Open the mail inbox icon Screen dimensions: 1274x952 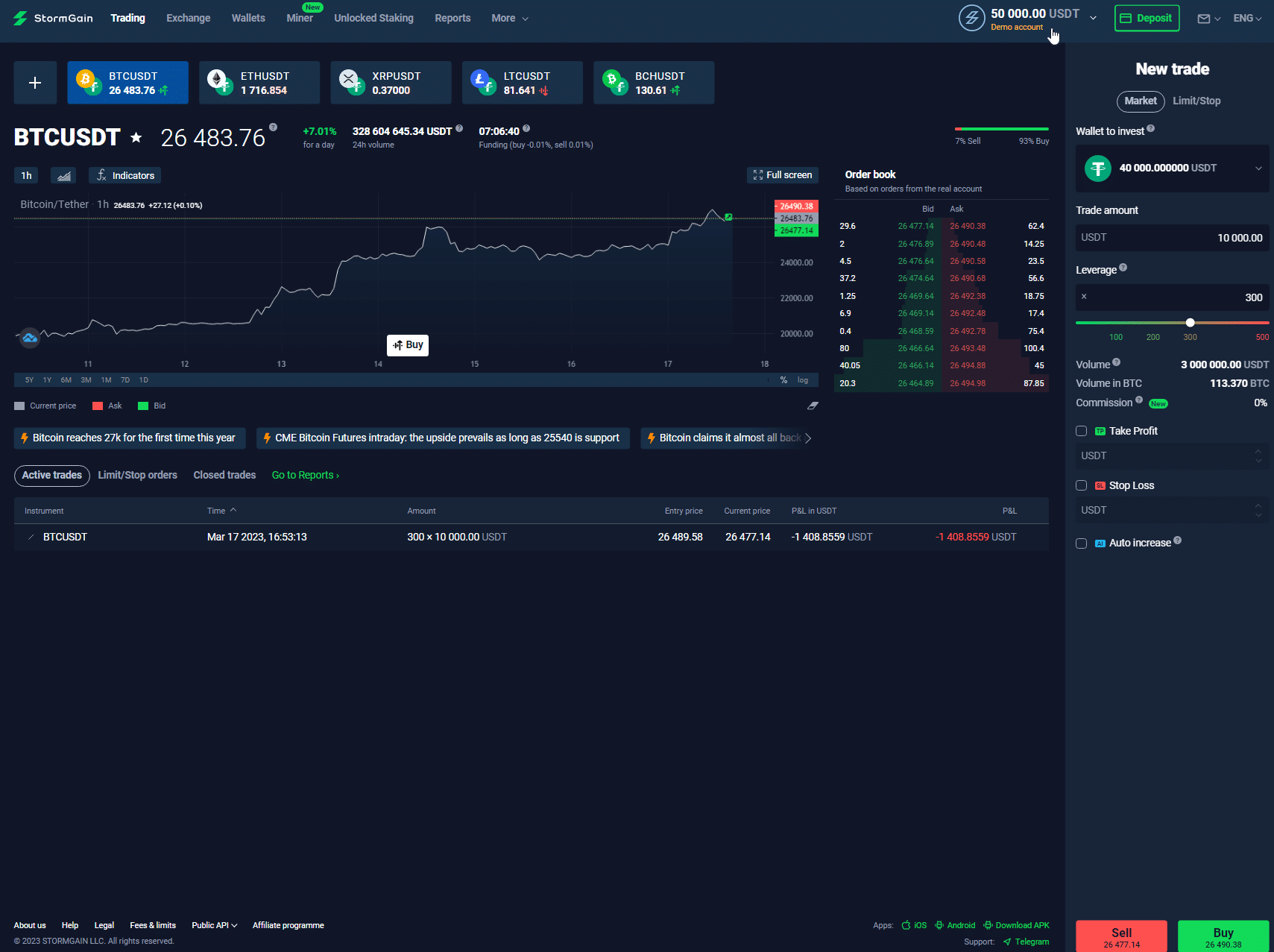[x=1204, y=19]
